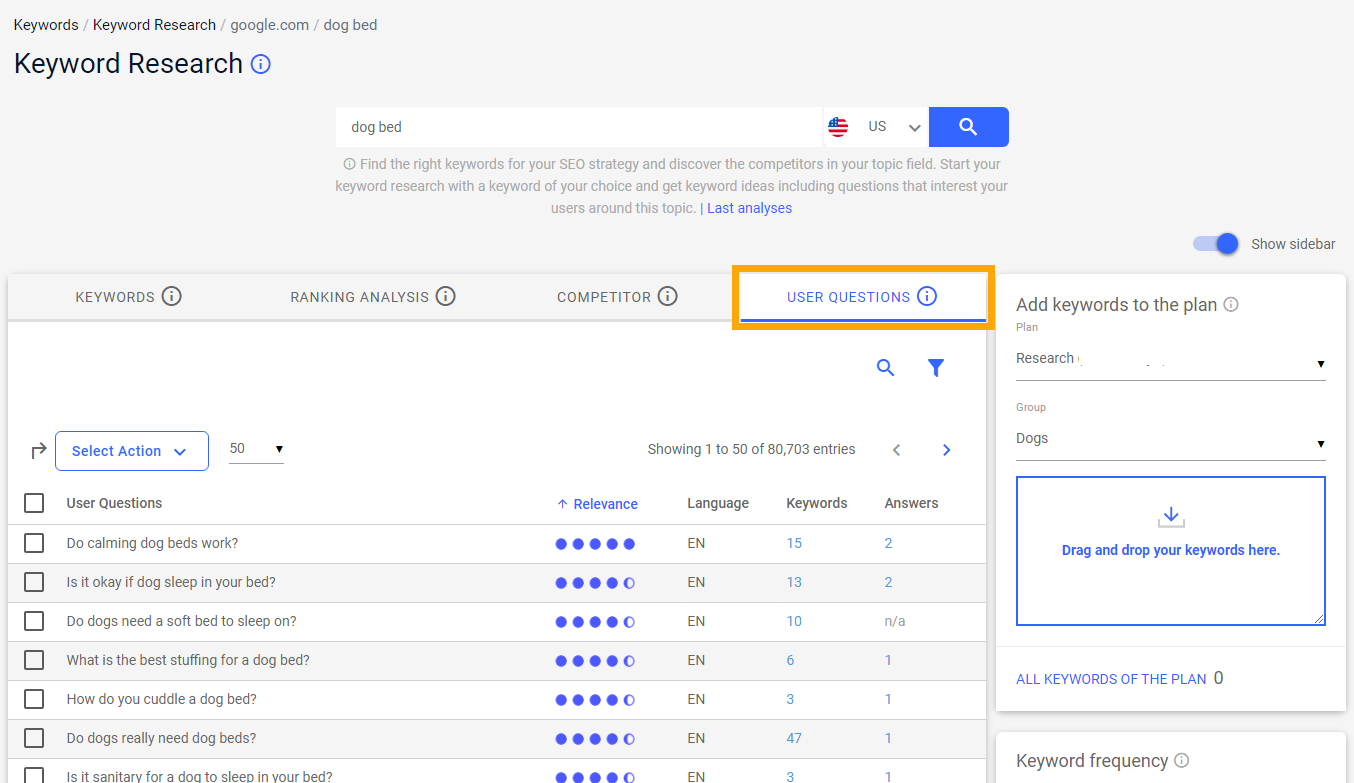Switch to the Keywords tab
This screenshot has height=783, width=1354.
[116, 296]
